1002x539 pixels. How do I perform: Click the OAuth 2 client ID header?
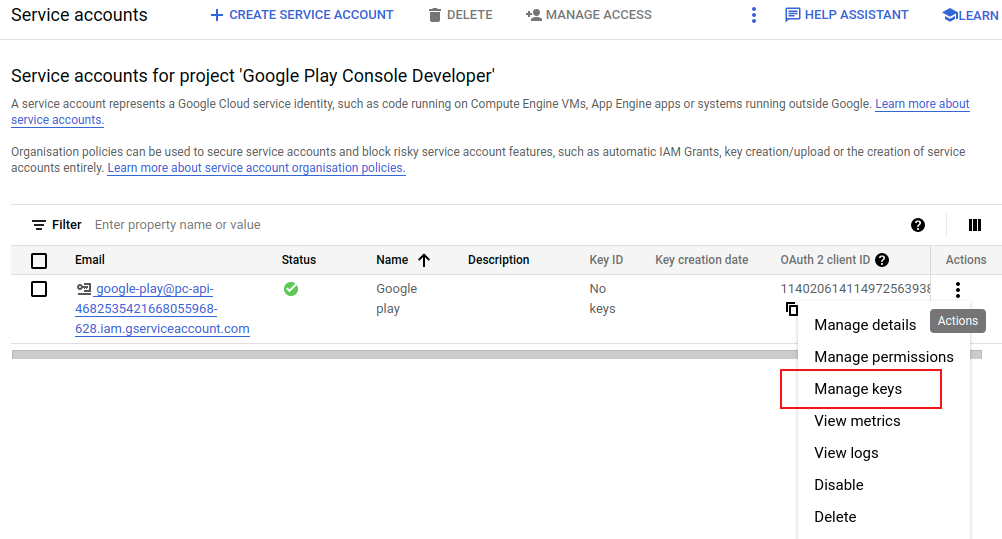(x=825, y=260)
